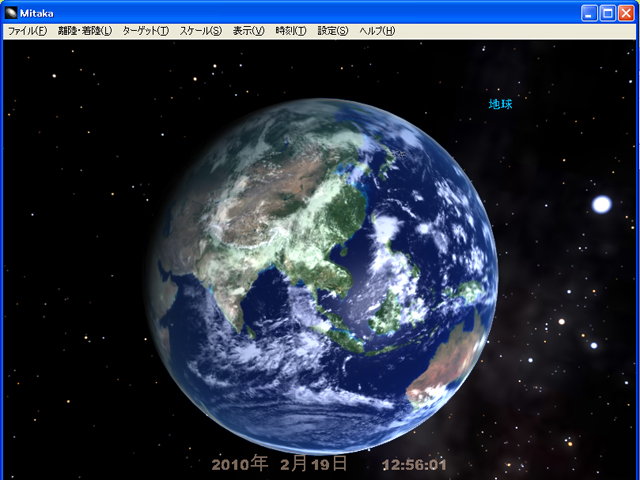Open the ヘルプ(H) help menu
This screenshot has height=480, width=640.
(x=376, y=31)
